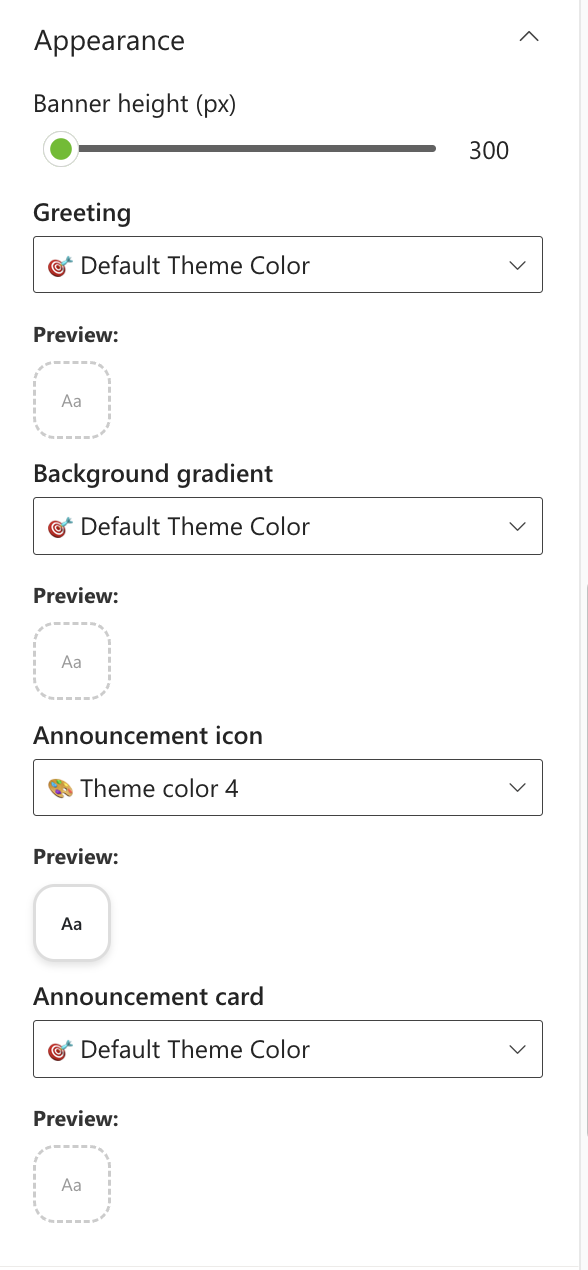Screen dimensions: 588x1270
Task: Click the chevron on the Announcement card dropdown
Action: click(517, 1049)
